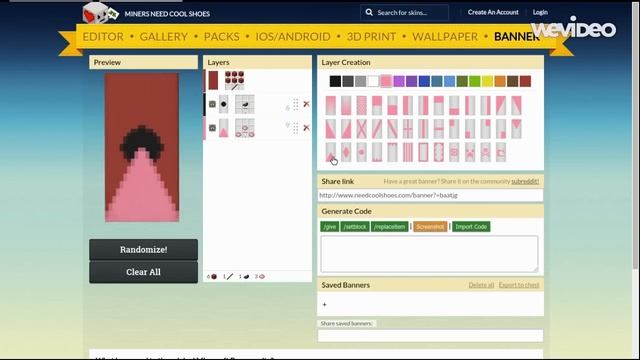
Task: Click the Import Code button
Action: 471,227
